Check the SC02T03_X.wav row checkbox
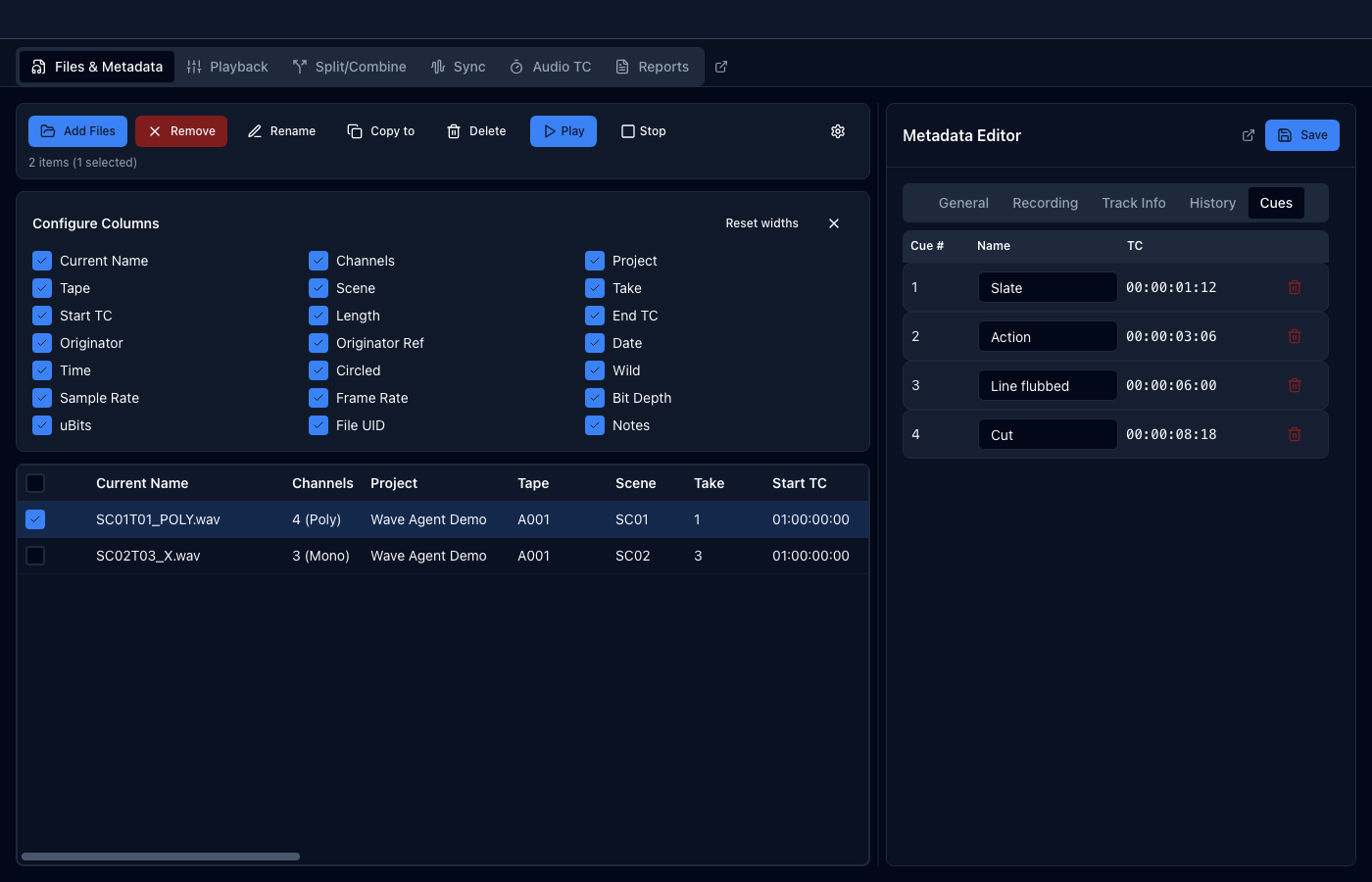This screenshot has width=1372, height=882. (x=35, y=556)
